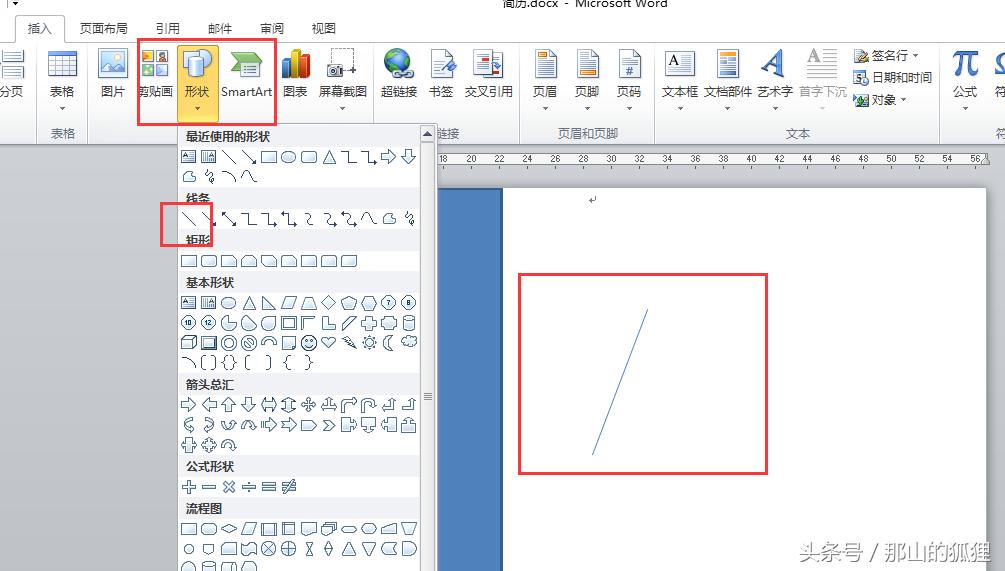Select straight line shape under 线条
The height and width of the screenshot is (571, 1005).
point(189,219)
